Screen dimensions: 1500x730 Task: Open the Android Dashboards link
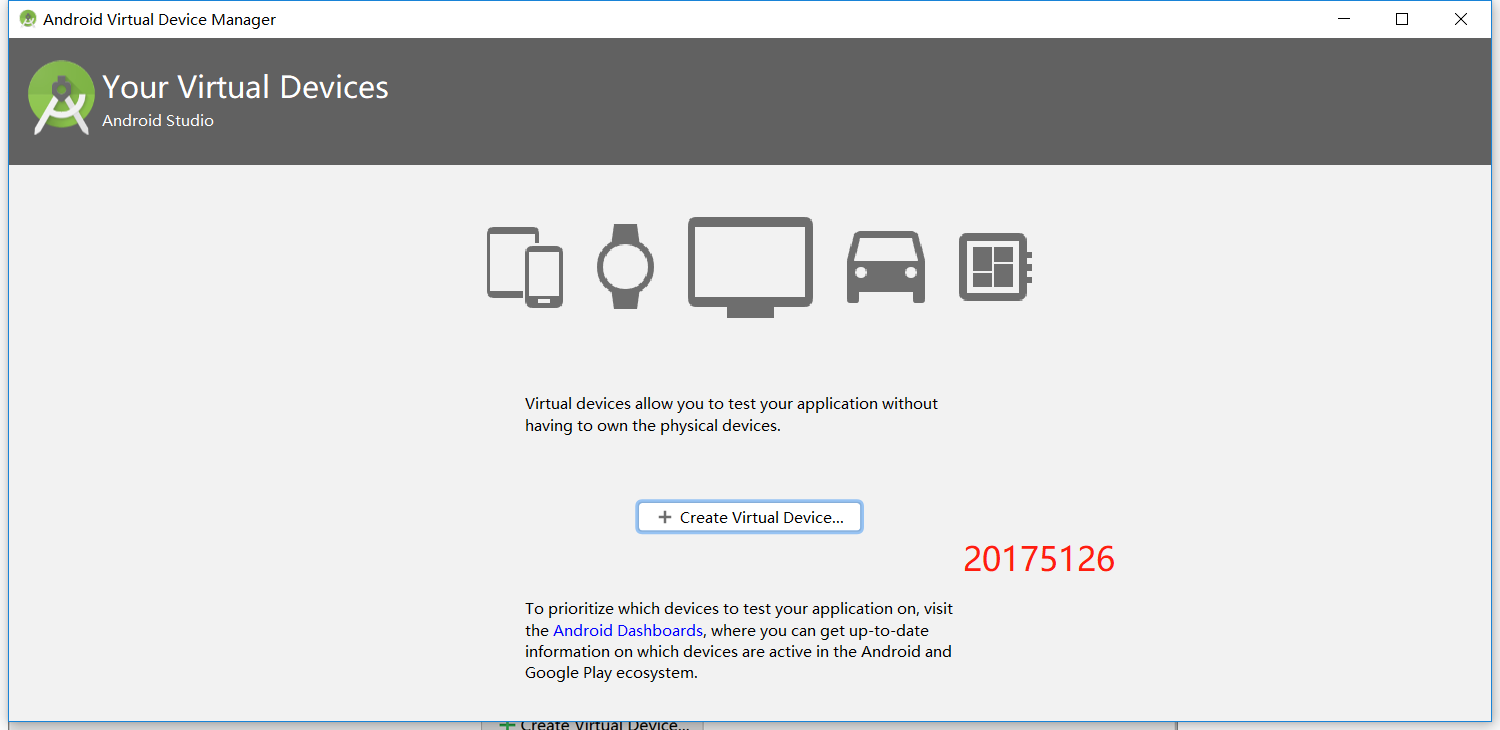pyautogui.click(x=628, y=630)
